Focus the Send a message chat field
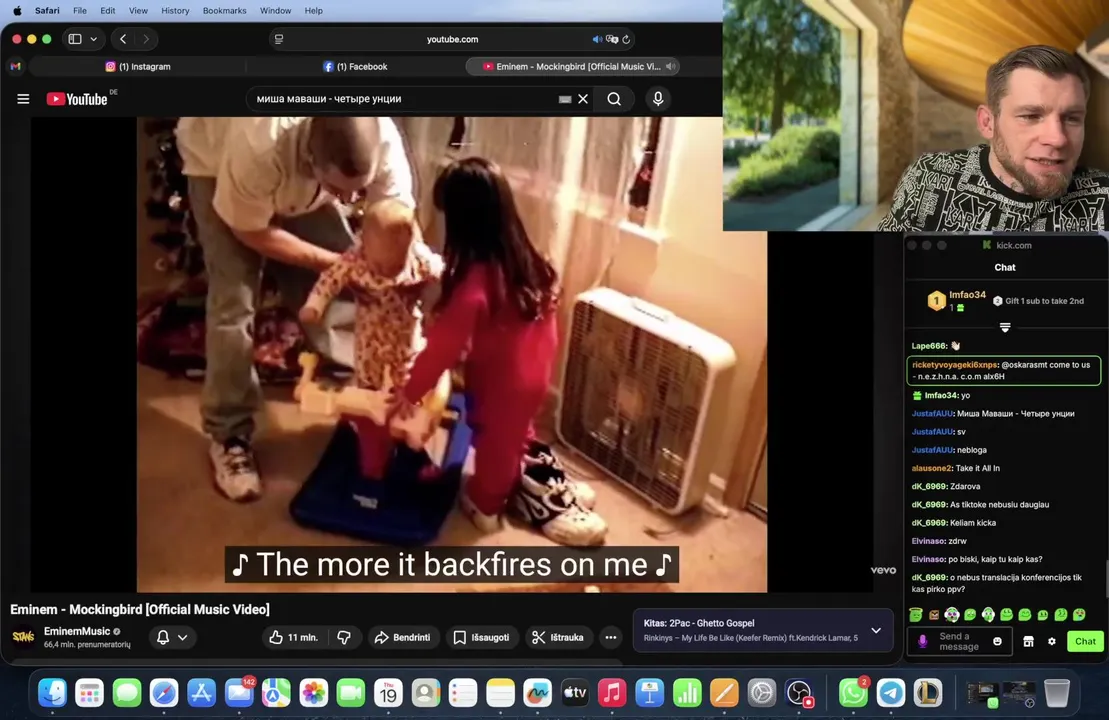The width and height of the screenshot is (1109, 720). point(959,641)
